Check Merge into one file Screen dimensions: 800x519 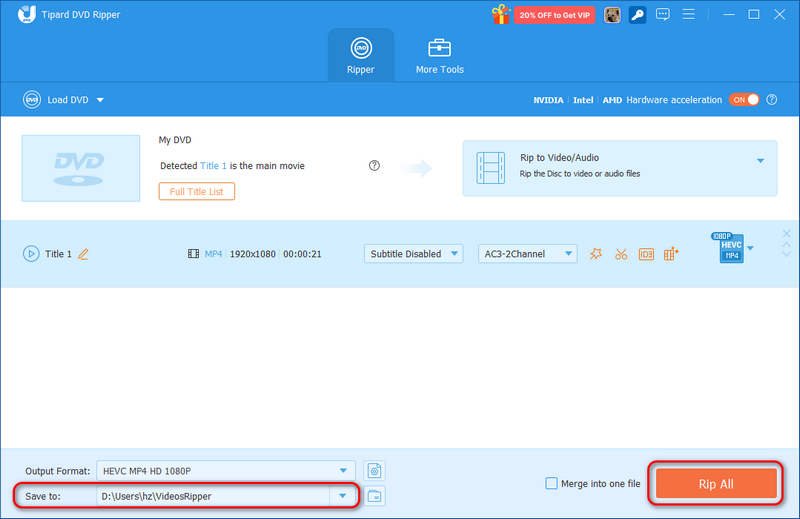tap(551, 484)
